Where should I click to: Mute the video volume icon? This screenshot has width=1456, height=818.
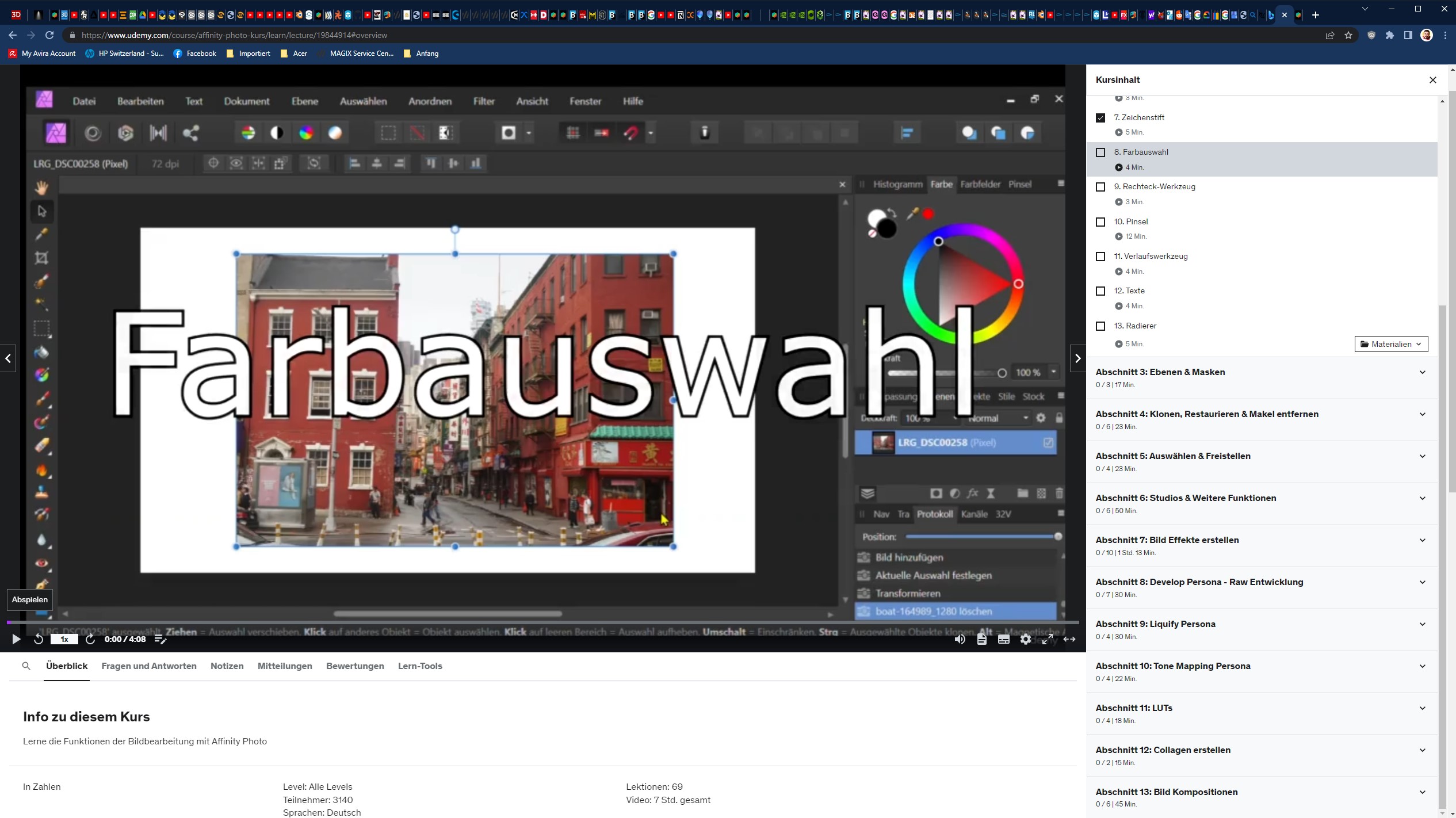960,639
